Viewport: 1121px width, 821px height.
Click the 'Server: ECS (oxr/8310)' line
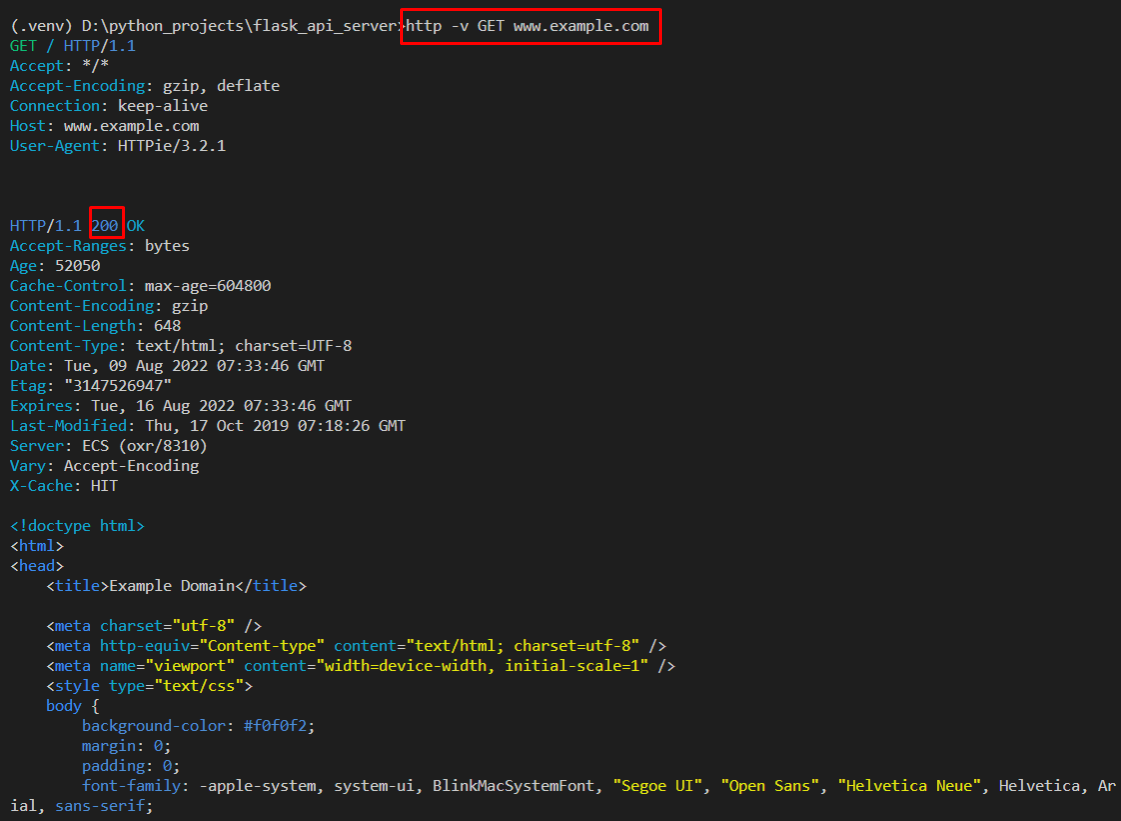point(109,446)
